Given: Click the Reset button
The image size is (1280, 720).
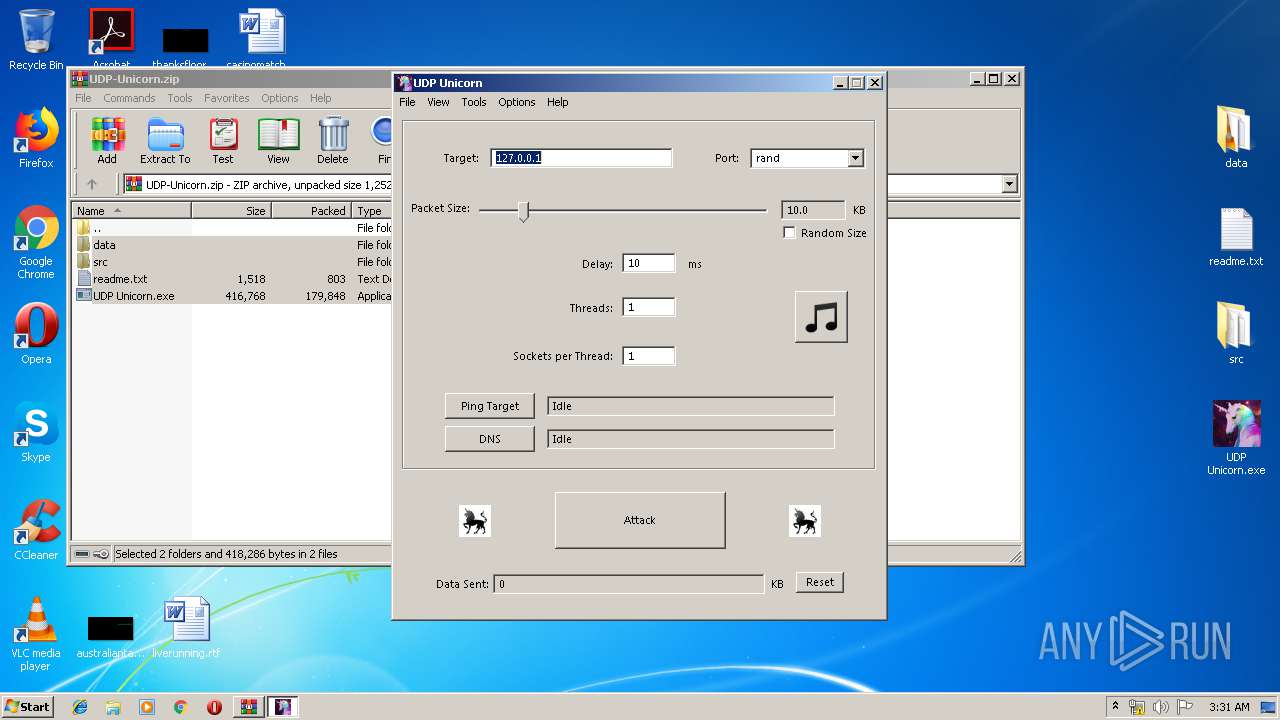Looking at the screenshot, I should 820,582.
